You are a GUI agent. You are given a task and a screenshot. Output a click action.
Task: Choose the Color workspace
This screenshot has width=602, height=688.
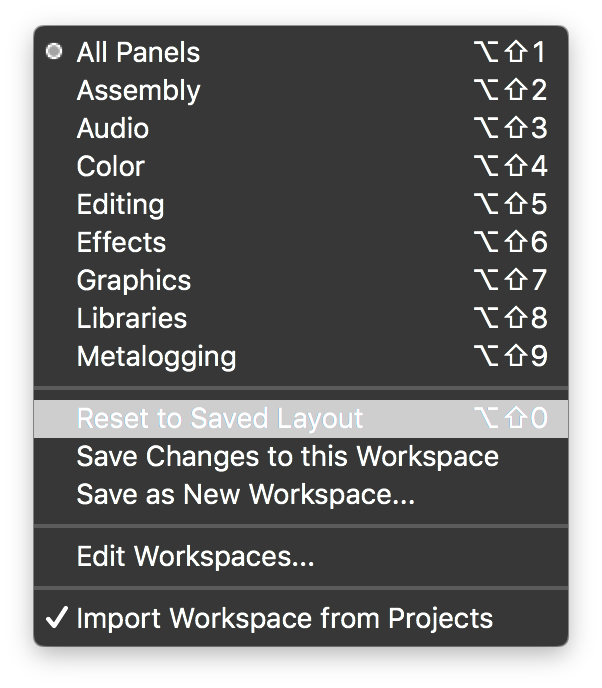click(x=111, y=167)
